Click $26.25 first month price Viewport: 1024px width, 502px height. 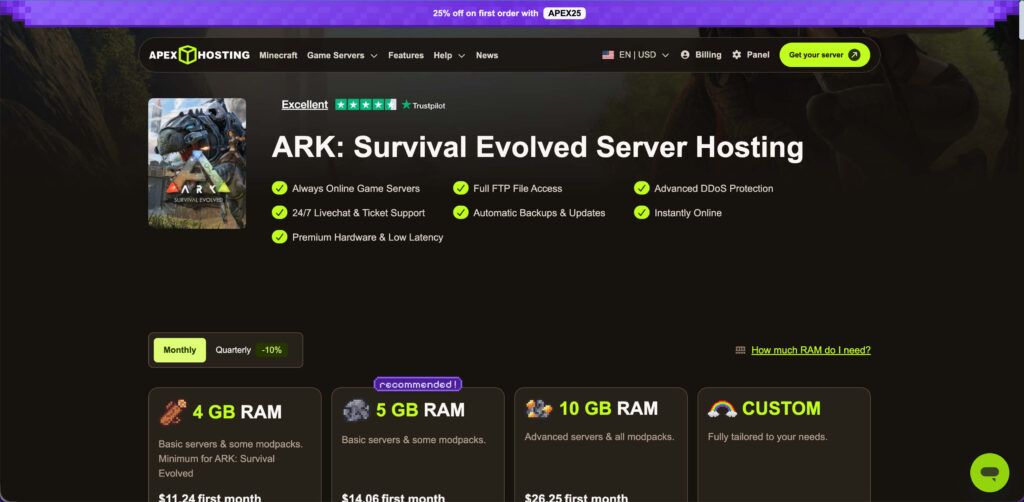tap(576, 497)
